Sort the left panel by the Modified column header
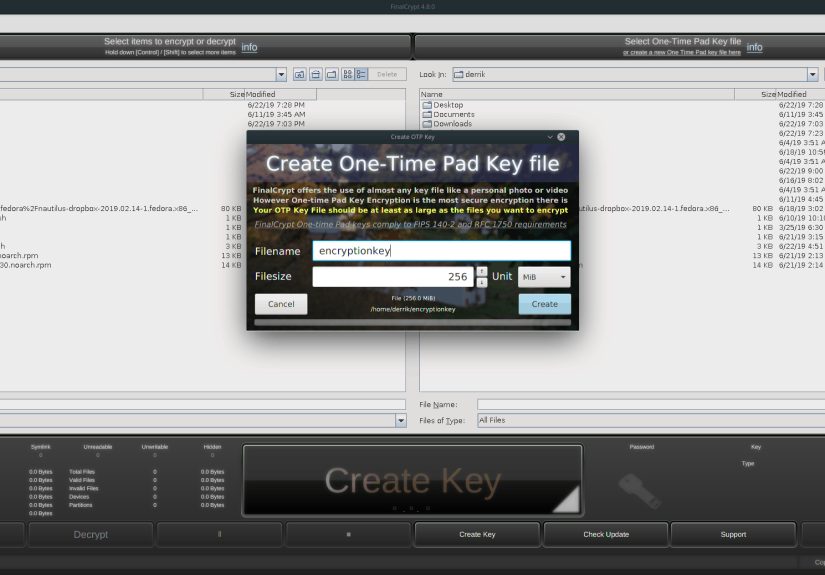The width and height of the screenshot is (825, 575). [x=281, y=94]
